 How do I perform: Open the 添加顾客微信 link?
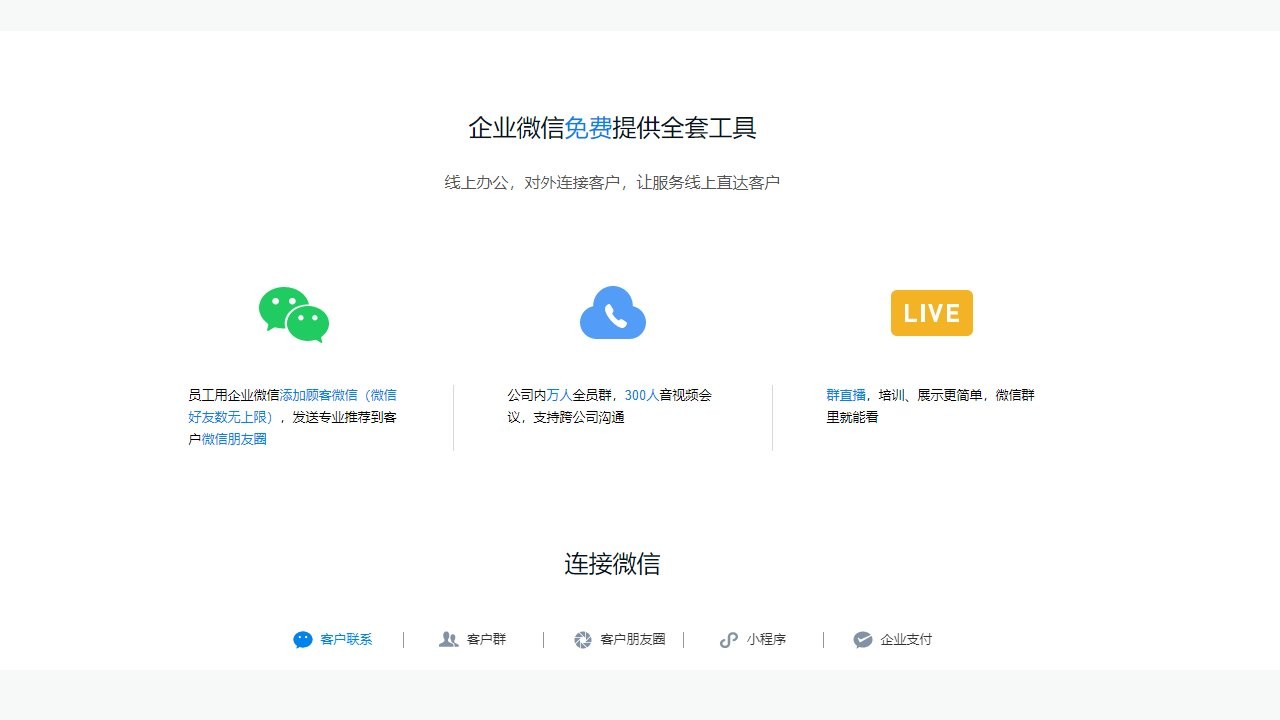coord(318,394)
